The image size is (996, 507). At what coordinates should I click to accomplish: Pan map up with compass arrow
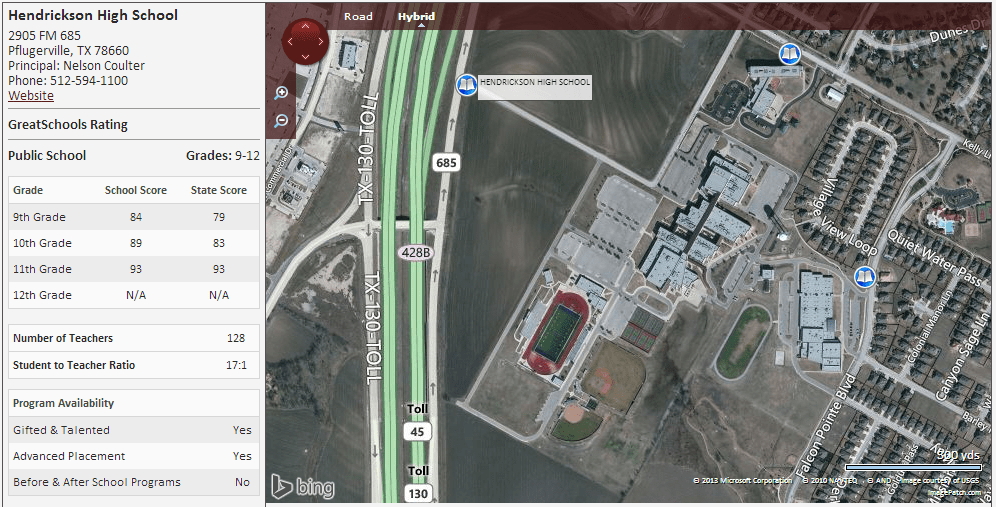click(x=306, y=26)
